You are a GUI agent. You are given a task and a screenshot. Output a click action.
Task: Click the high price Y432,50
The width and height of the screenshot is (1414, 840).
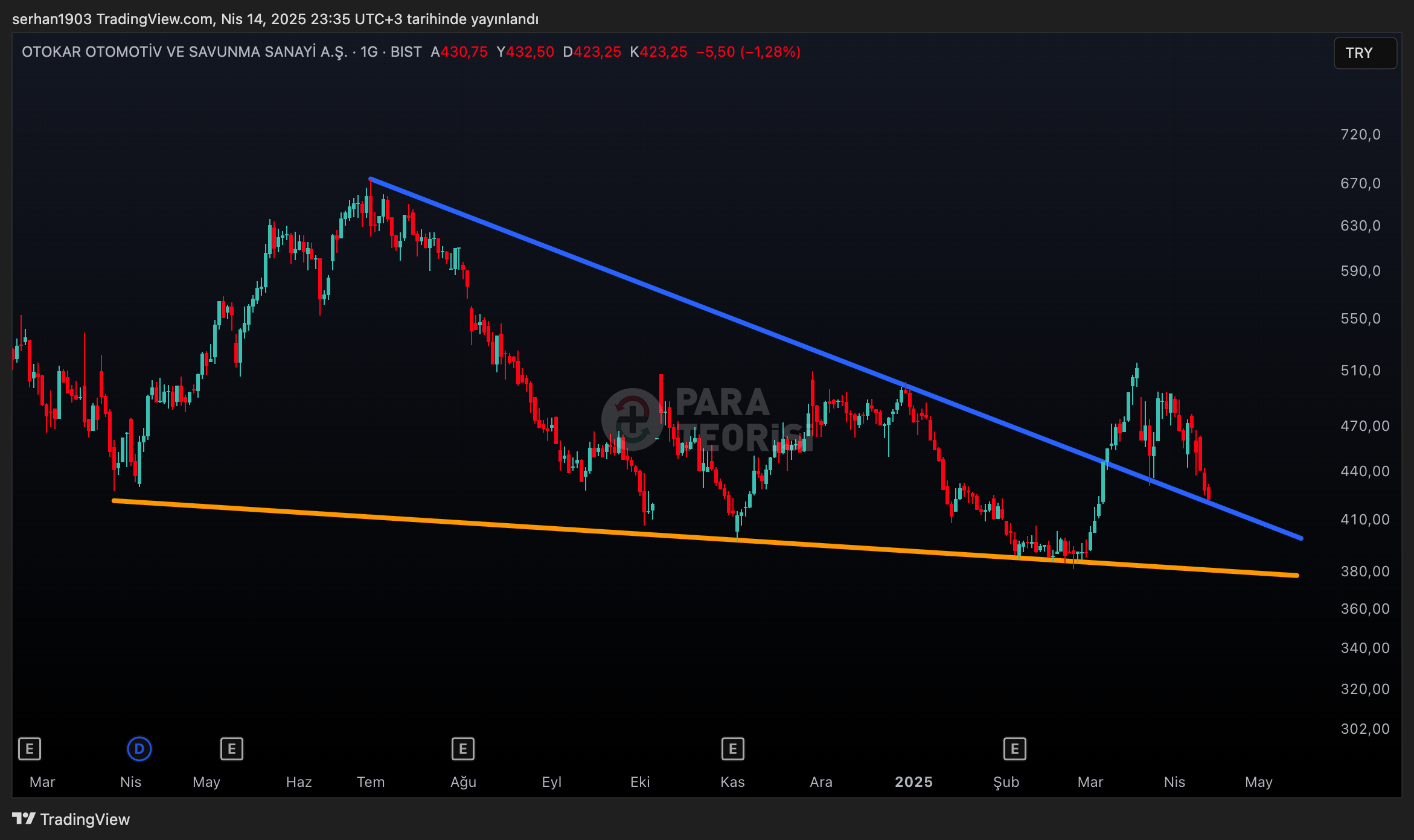525,52
